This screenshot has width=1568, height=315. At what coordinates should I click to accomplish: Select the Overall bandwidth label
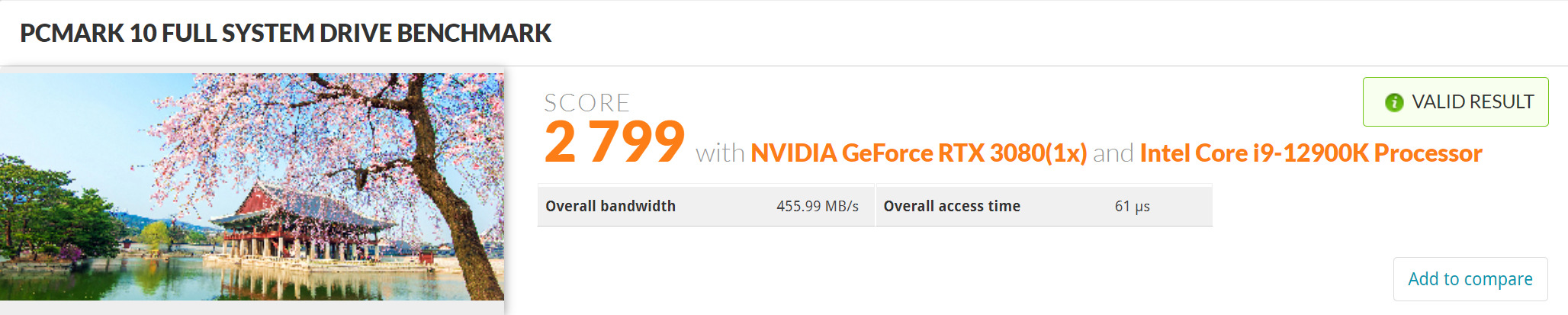point(610,206)
